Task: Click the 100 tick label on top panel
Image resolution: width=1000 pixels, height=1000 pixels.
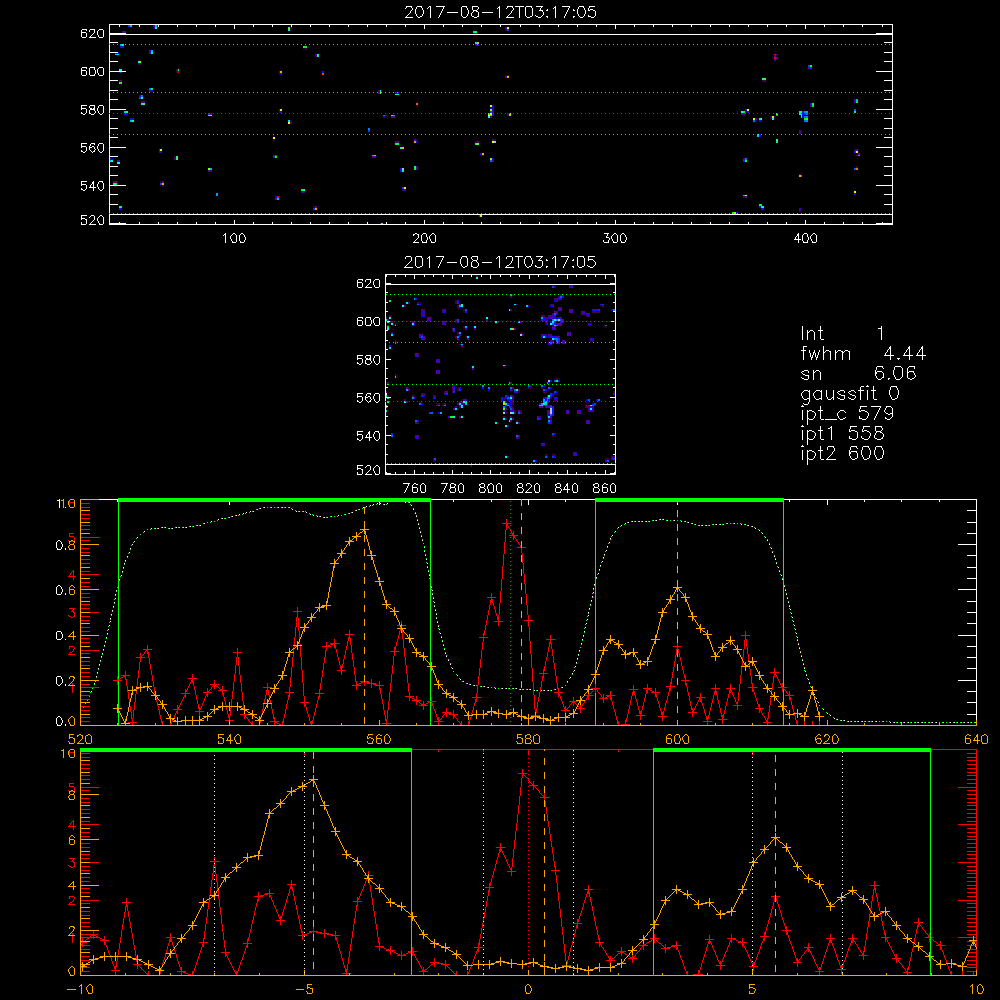Action: tap(234, 239)
